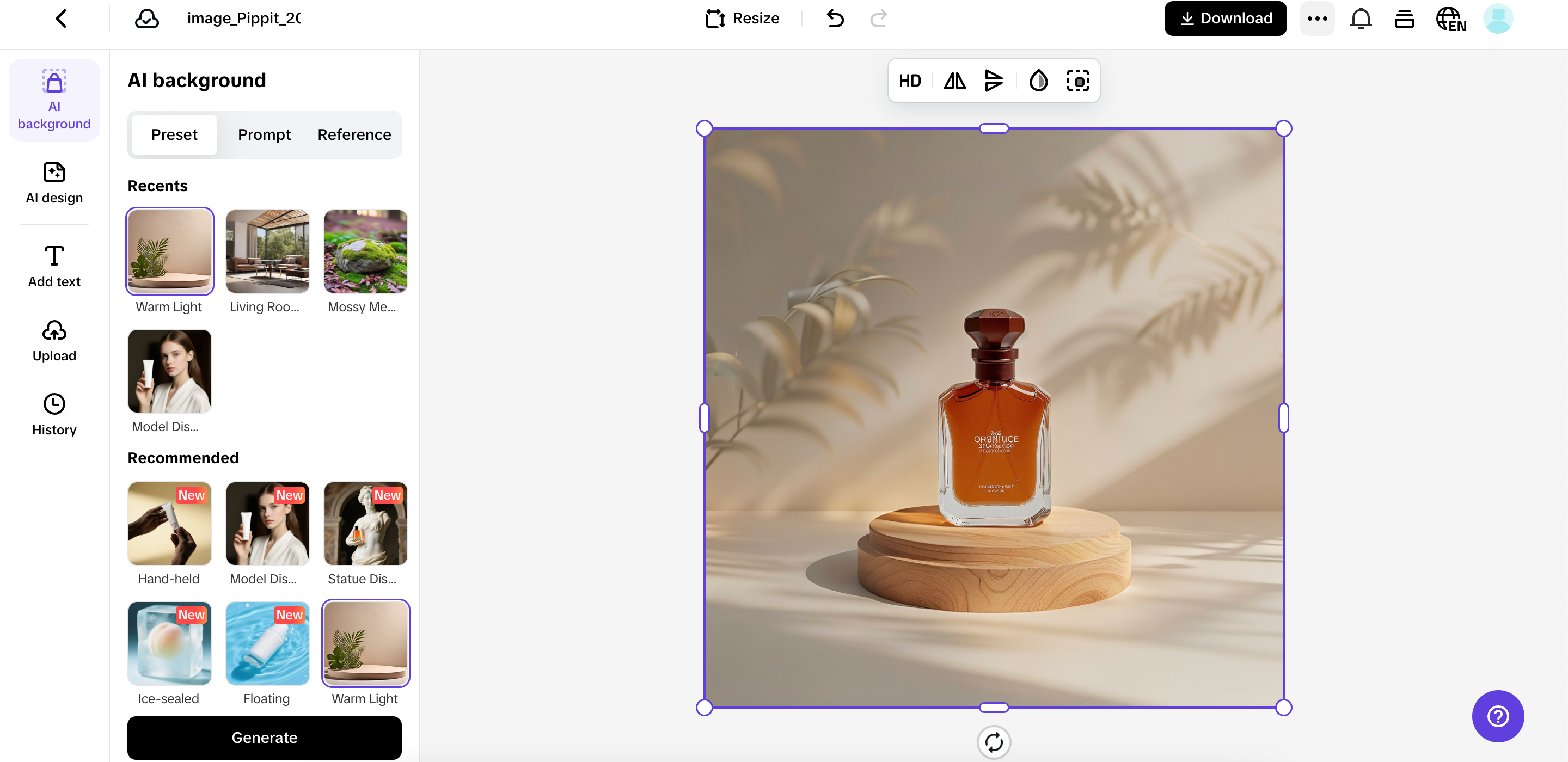Open notifications with the bell icon
Screen dimensions: 1568x762
[x=1361, y=19]
